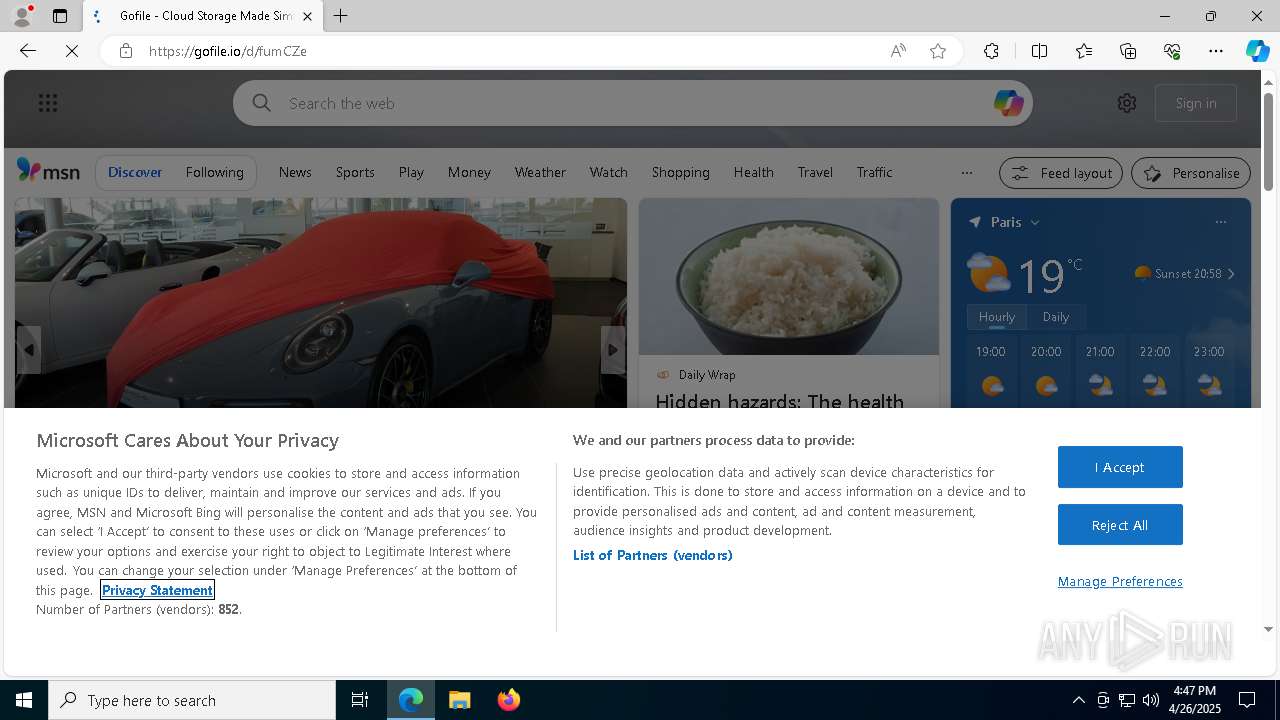Screen dimensions: 1280x720
Task: Open the profile icon in title bar
Action: pyautogui.click(x=21, y=15)
